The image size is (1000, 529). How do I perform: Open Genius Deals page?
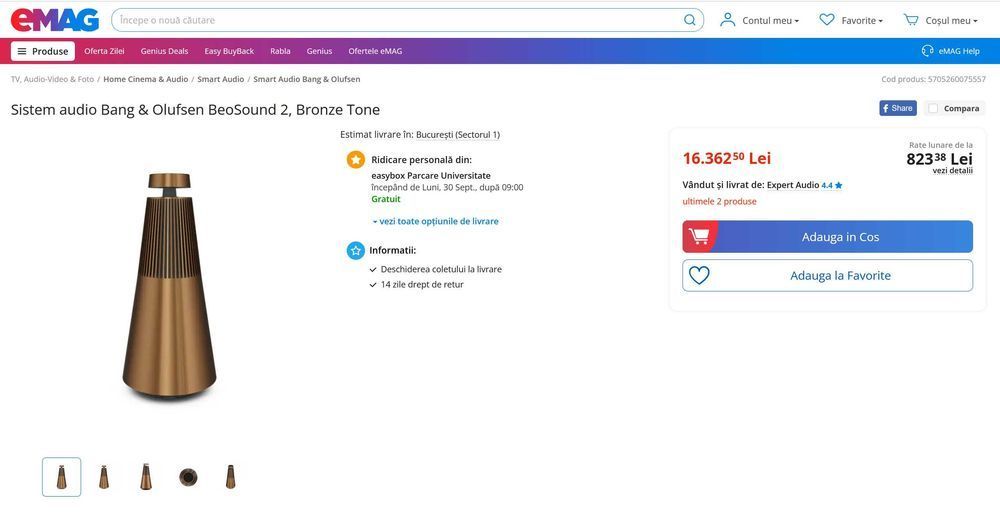click(165, 51)
